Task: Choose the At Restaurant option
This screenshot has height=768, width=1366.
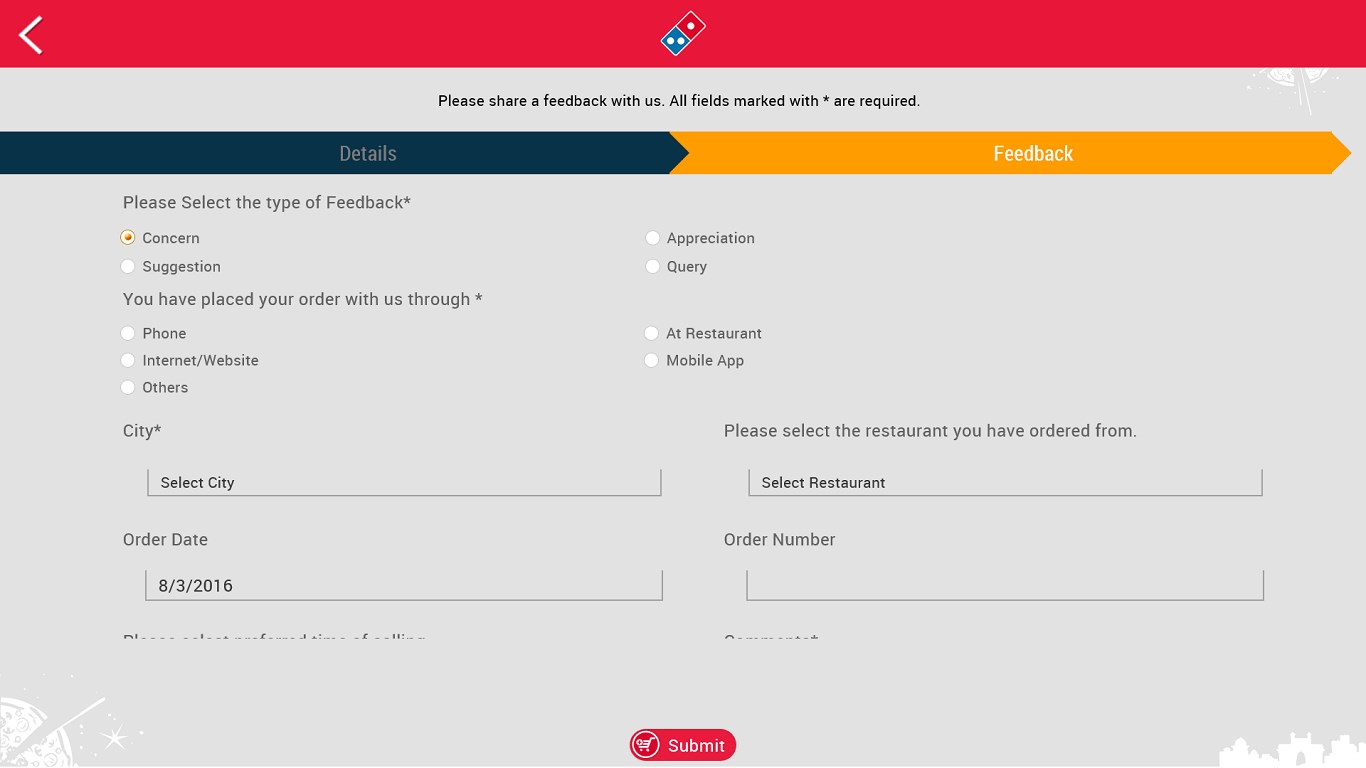Action: pos(652,334)
